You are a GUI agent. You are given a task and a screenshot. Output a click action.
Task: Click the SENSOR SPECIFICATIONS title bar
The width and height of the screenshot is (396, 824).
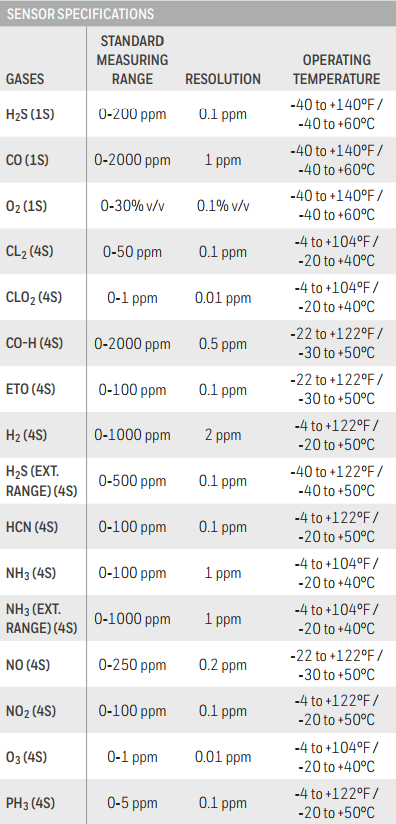tap(198, 13)
